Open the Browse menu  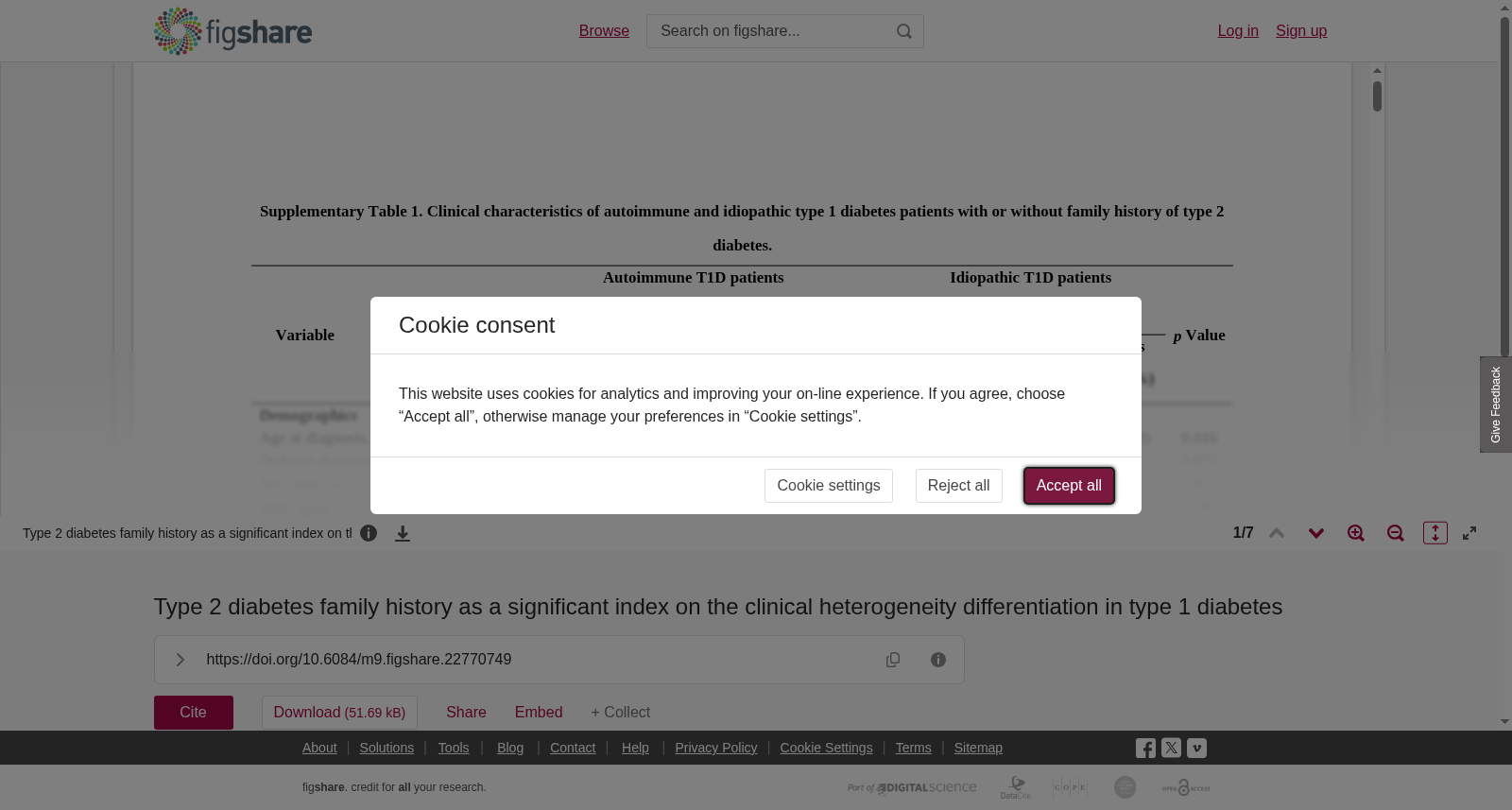604,31
